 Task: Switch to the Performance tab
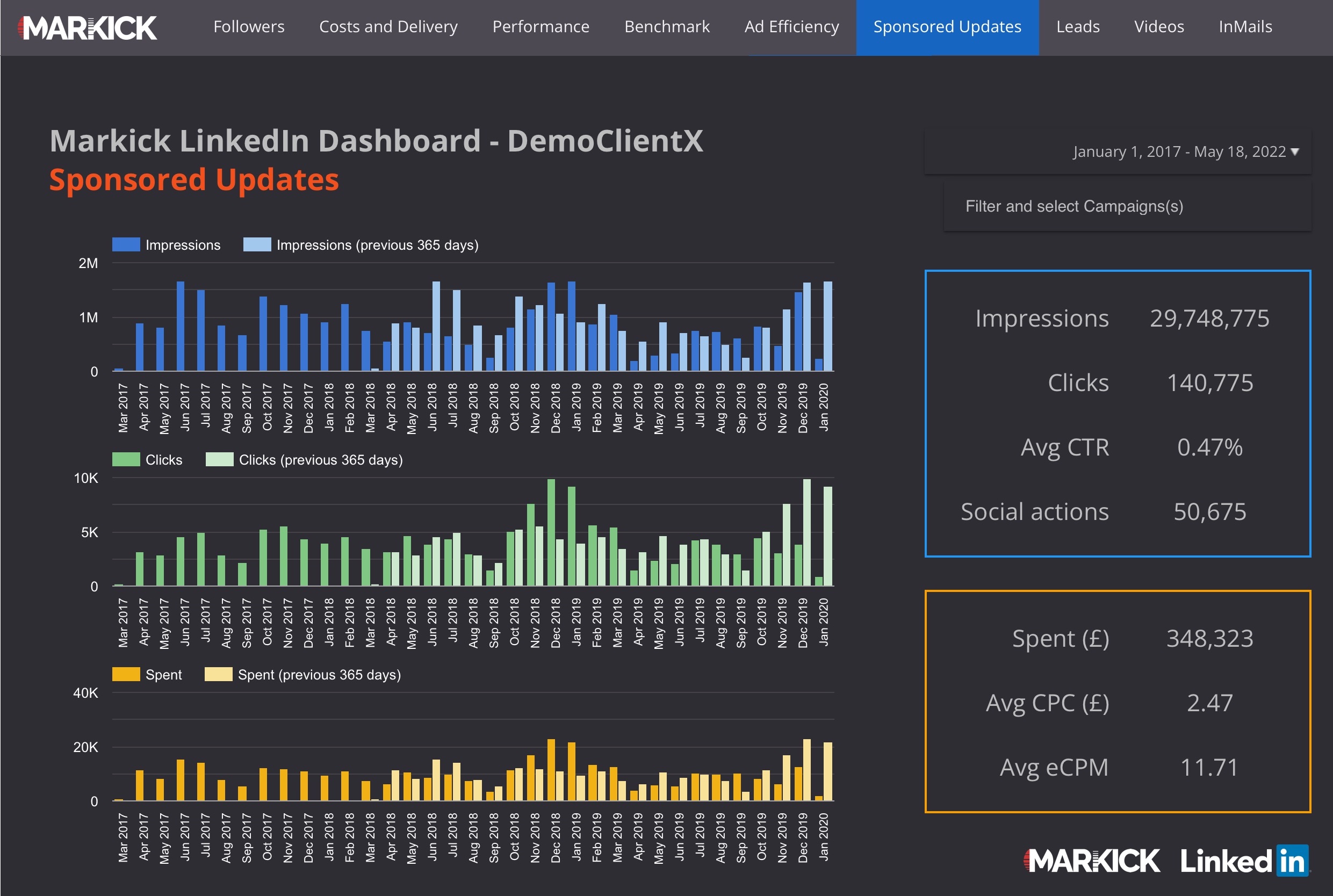click(x=541, y=27)
